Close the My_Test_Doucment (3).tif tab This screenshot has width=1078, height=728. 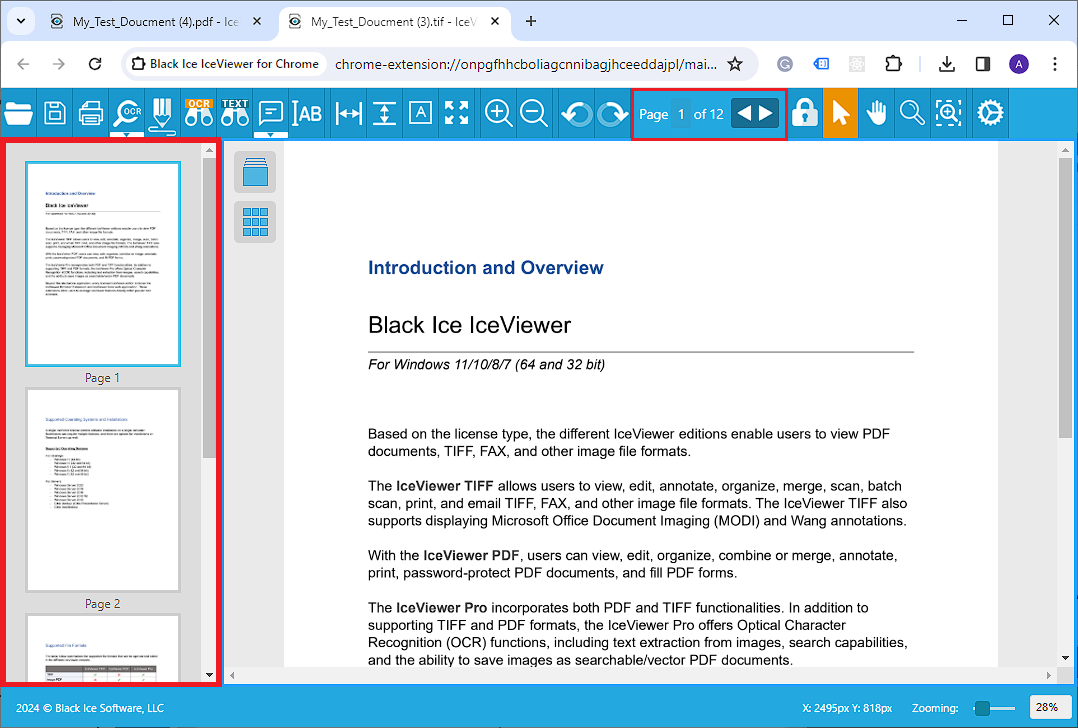click(494, 21)
